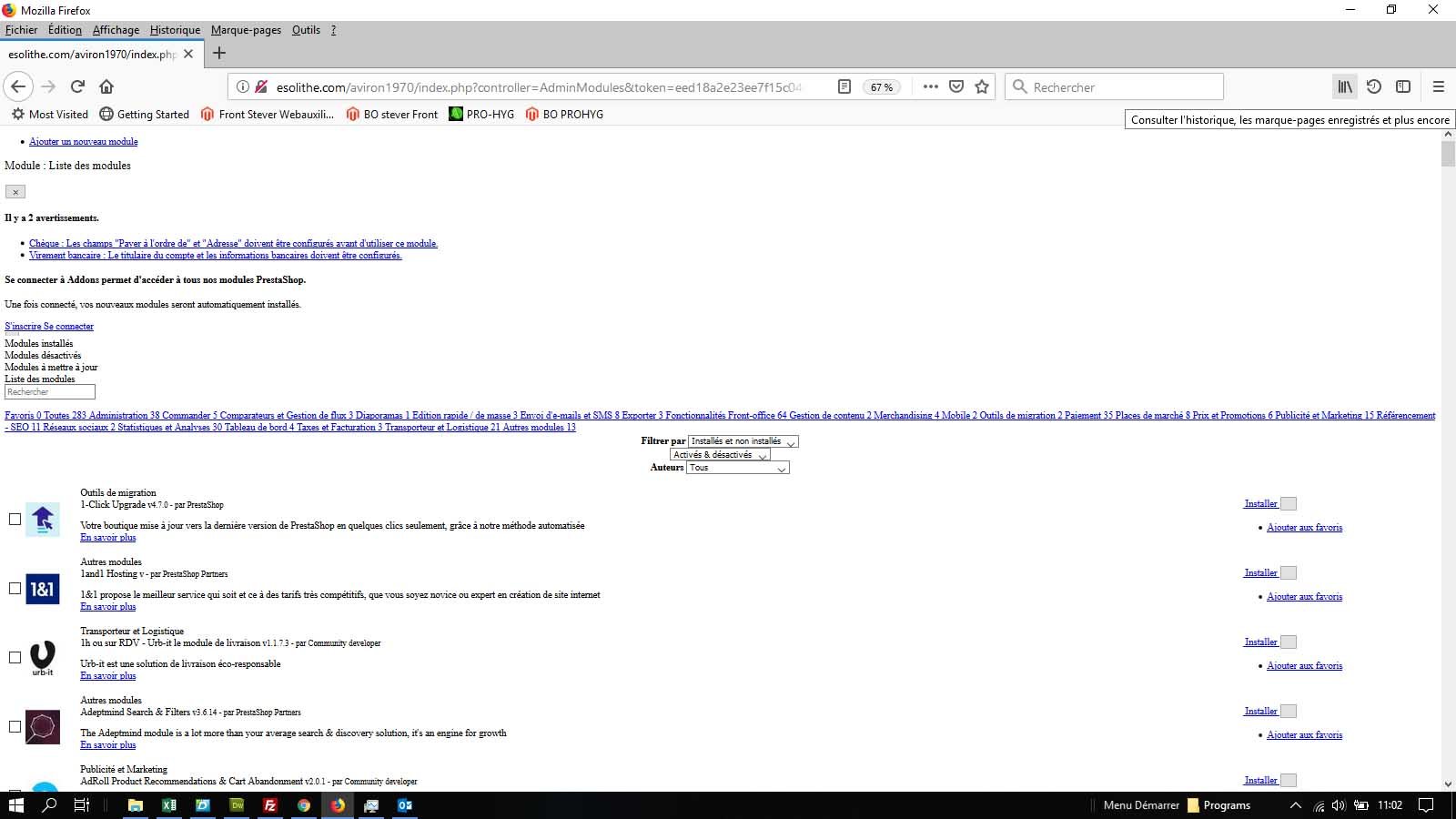Click the module Rechercher input field
The width and height of the screenshot is (1456, 819).
click(50, 392)
